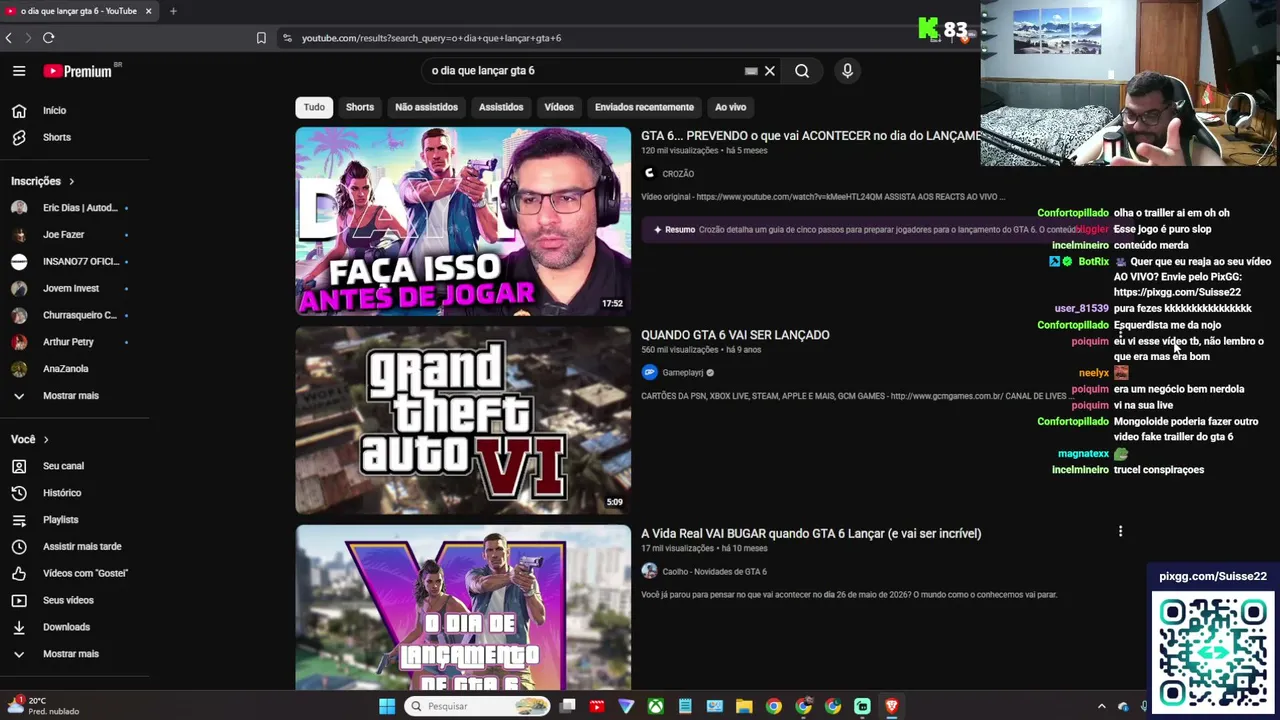Click the Resumo AI summary of first video
Screen dimensions: 1280x720
[860, 230]
